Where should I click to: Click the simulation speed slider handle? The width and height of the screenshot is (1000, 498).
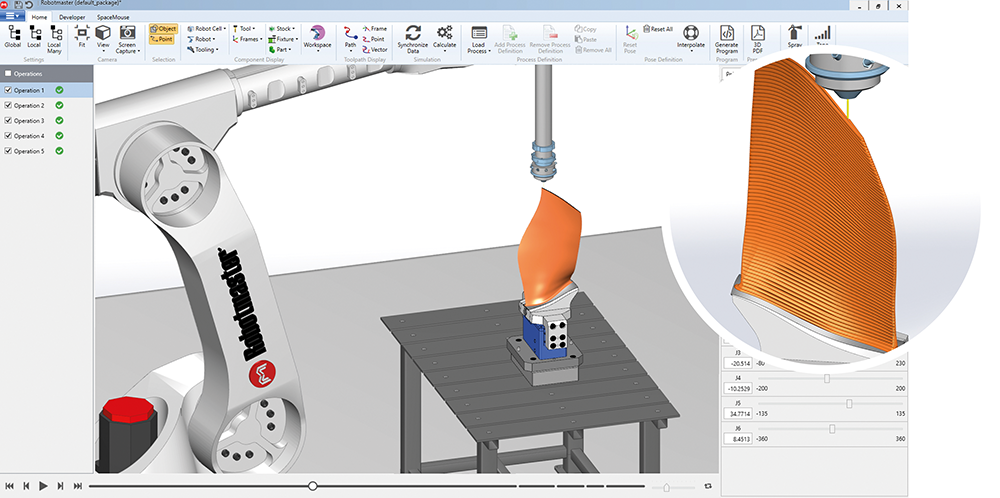click(666, 487)
